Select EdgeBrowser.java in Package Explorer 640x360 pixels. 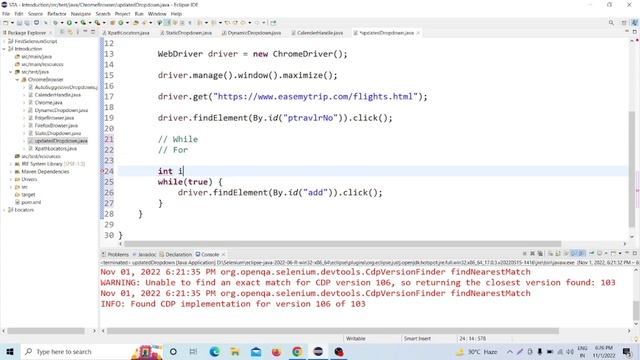pyautogui.click(x=54, y=118)
